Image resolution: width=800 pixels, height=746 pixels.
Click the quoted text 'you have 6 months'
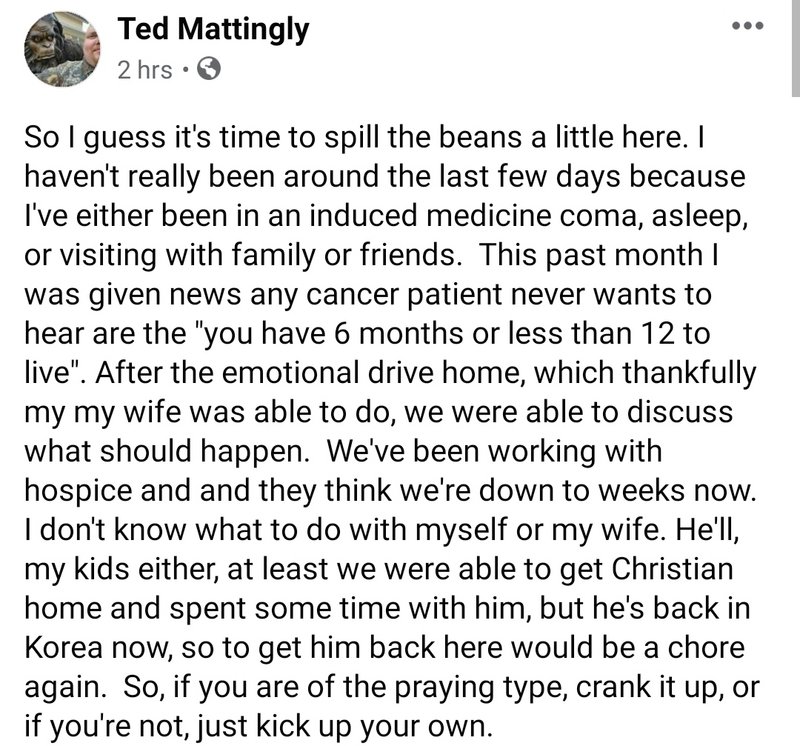[x=329, y=334]
